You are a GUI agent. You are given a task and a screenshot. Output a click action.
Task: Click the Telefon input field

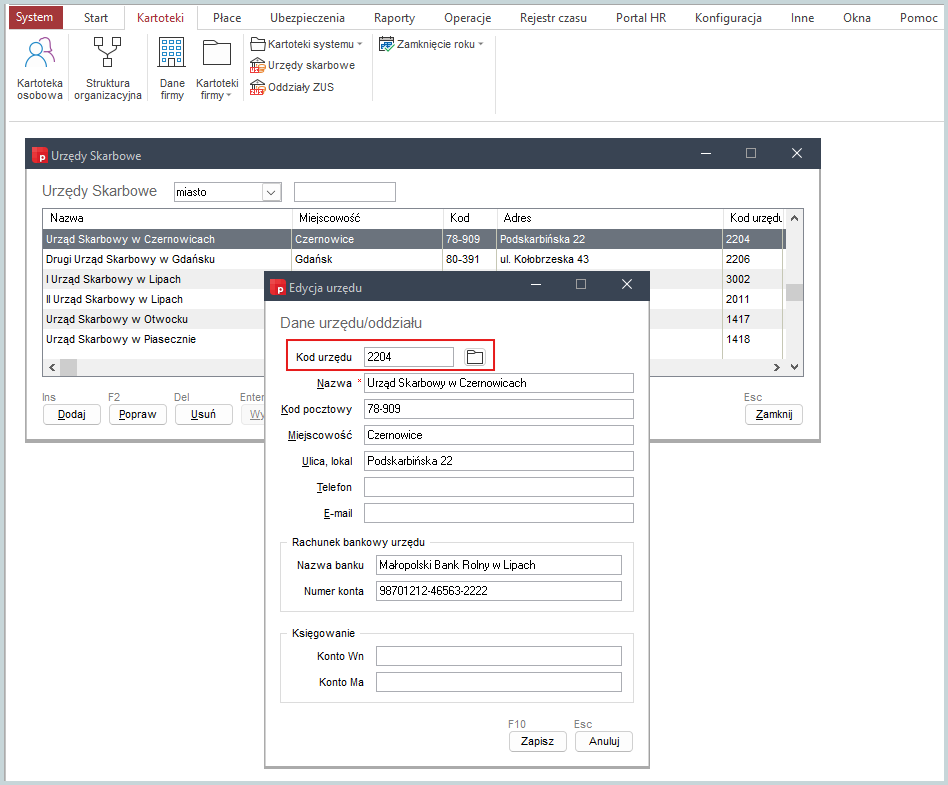click(x=498, y=487)
